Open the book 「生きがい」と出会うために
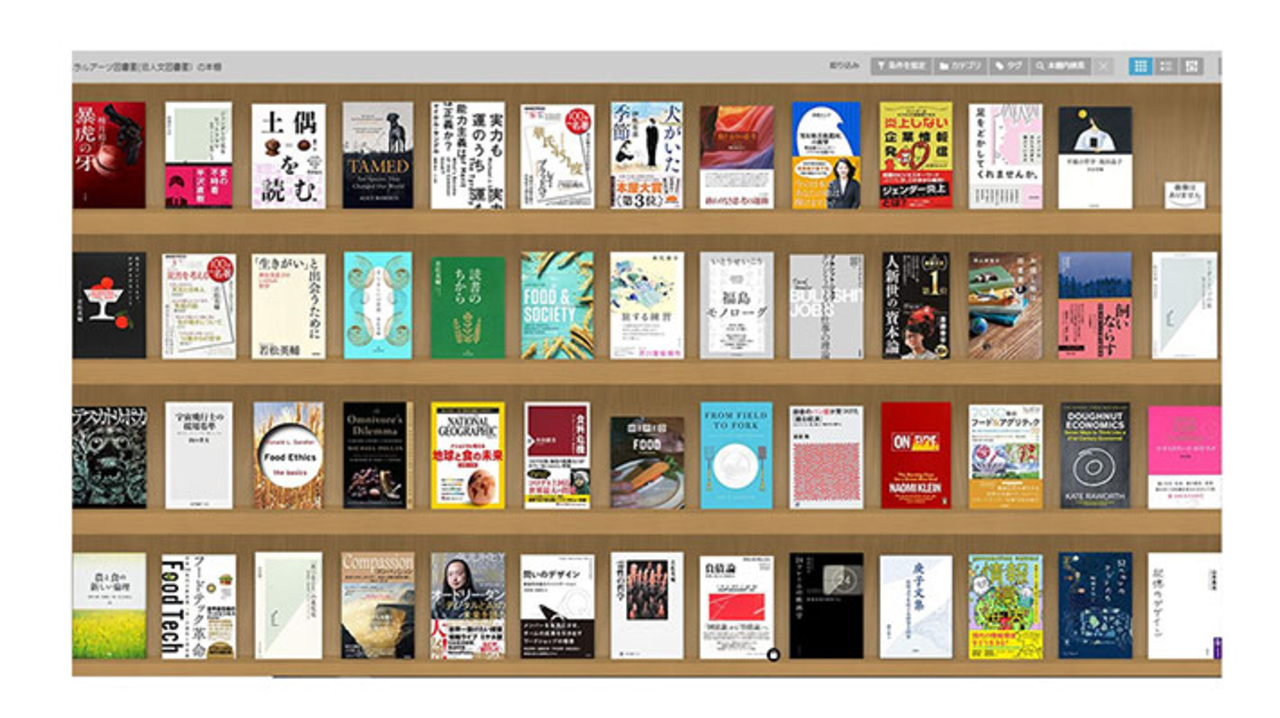Image resolution: width=1280 pixels, height=718 pixels. (288, 305)
